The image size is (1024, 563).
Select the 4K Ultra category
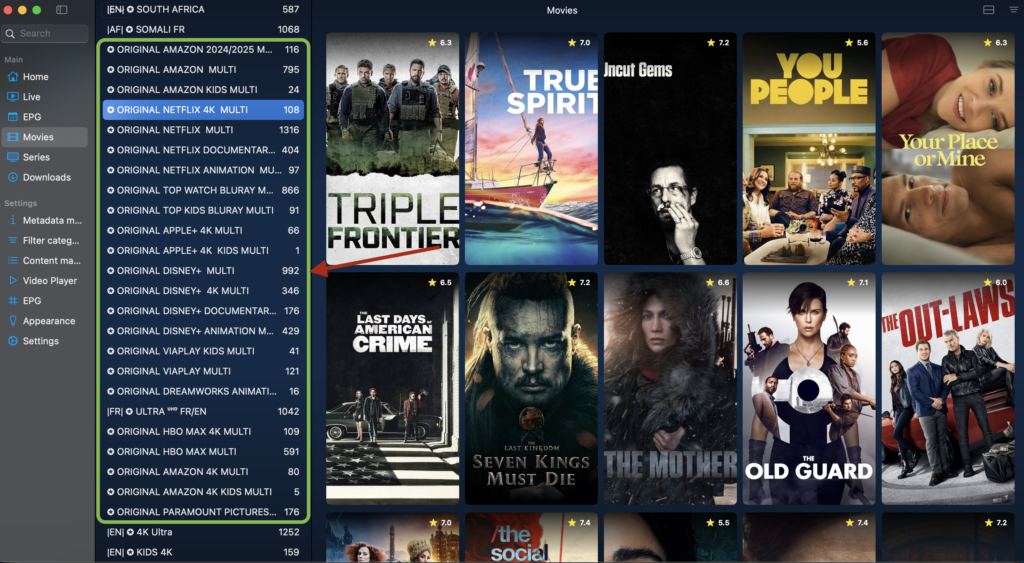pos(203,532)
